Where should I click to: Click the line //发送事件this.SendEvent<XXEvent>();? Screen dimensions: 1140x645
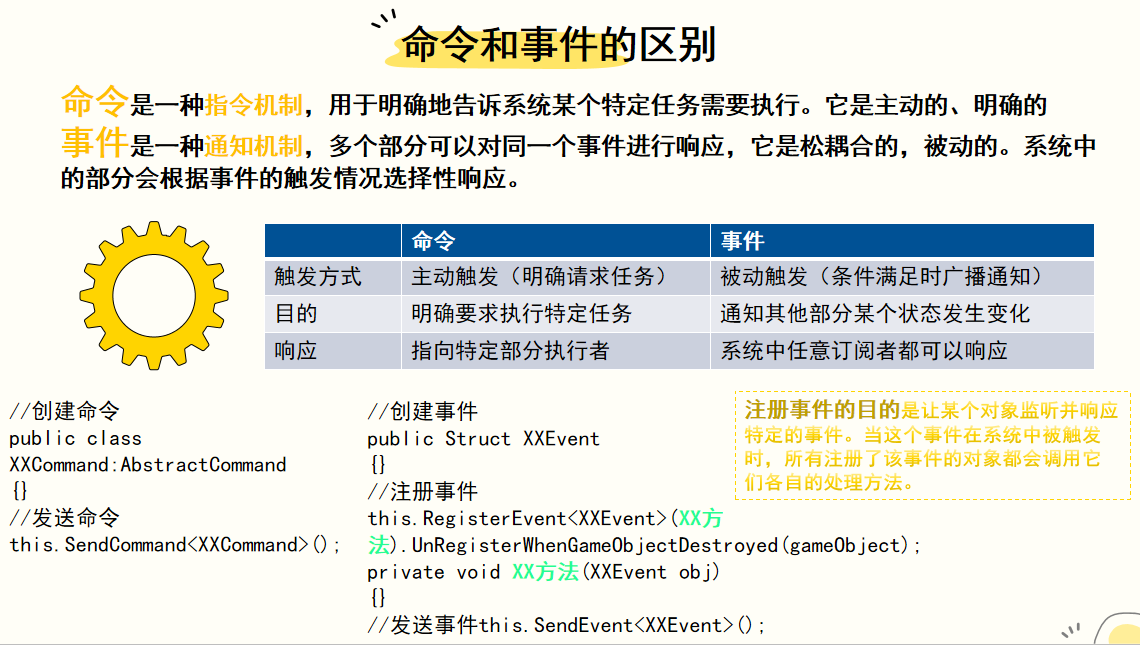(x=566, y=625)
